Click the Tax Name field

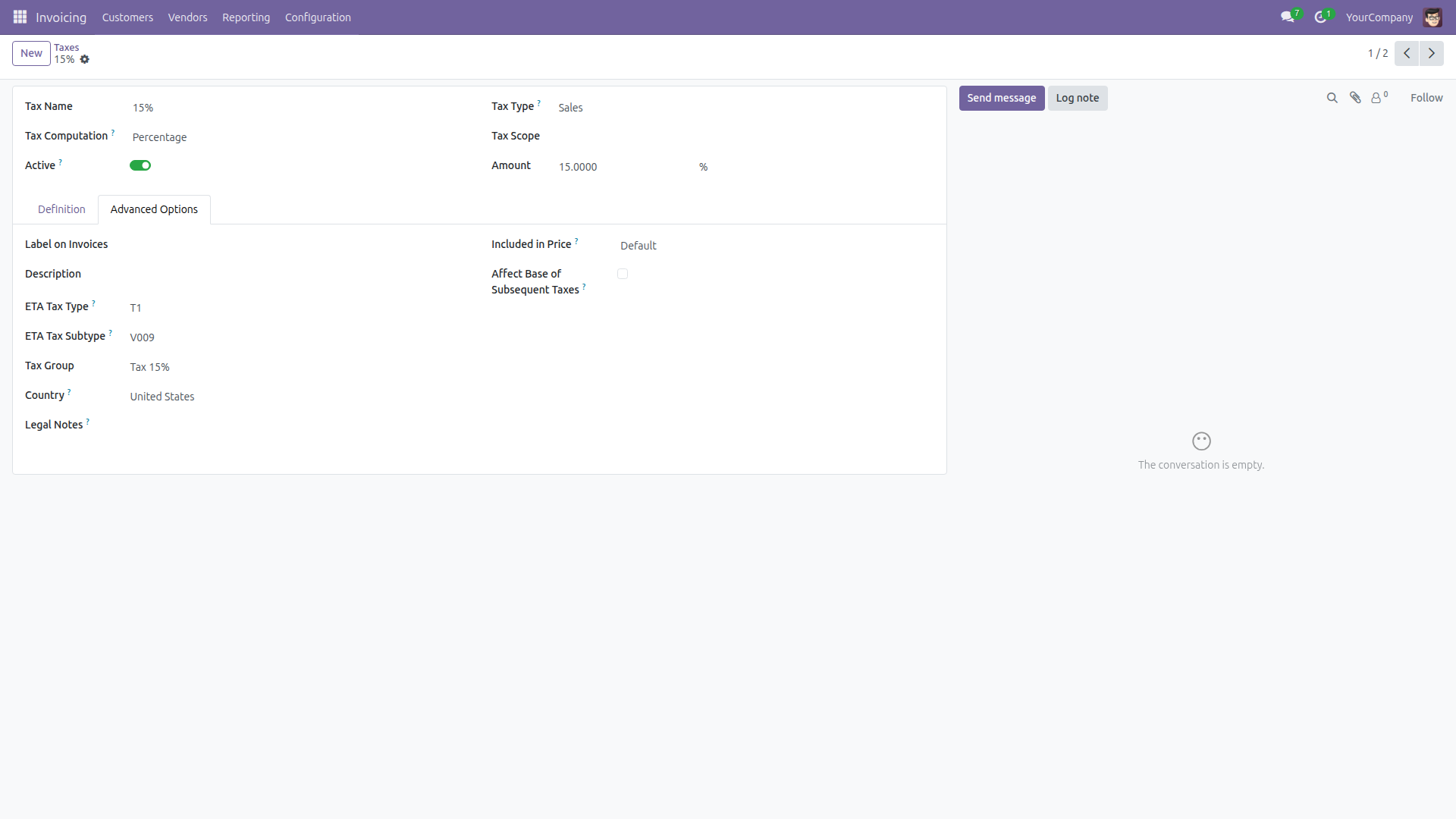[300, 108]
